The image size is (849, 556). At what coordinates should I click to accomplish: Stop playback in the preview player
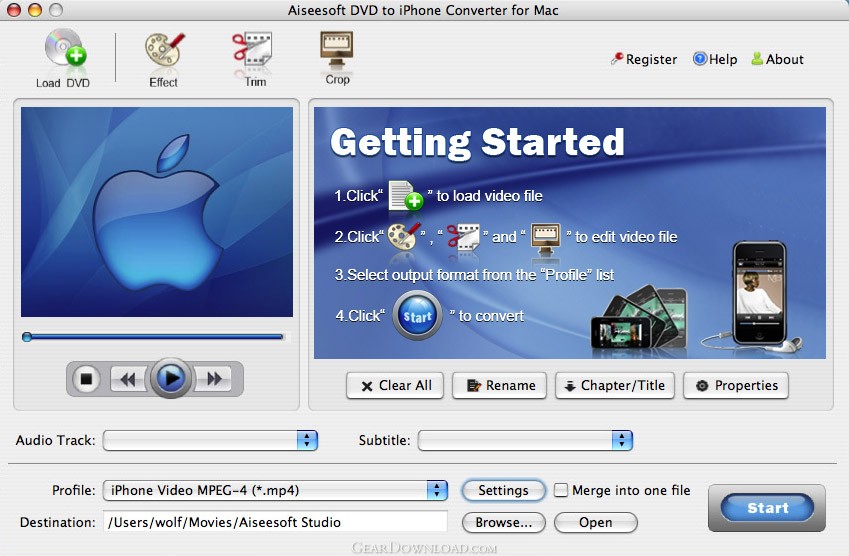pyautogui.click(x=86, y=378)
